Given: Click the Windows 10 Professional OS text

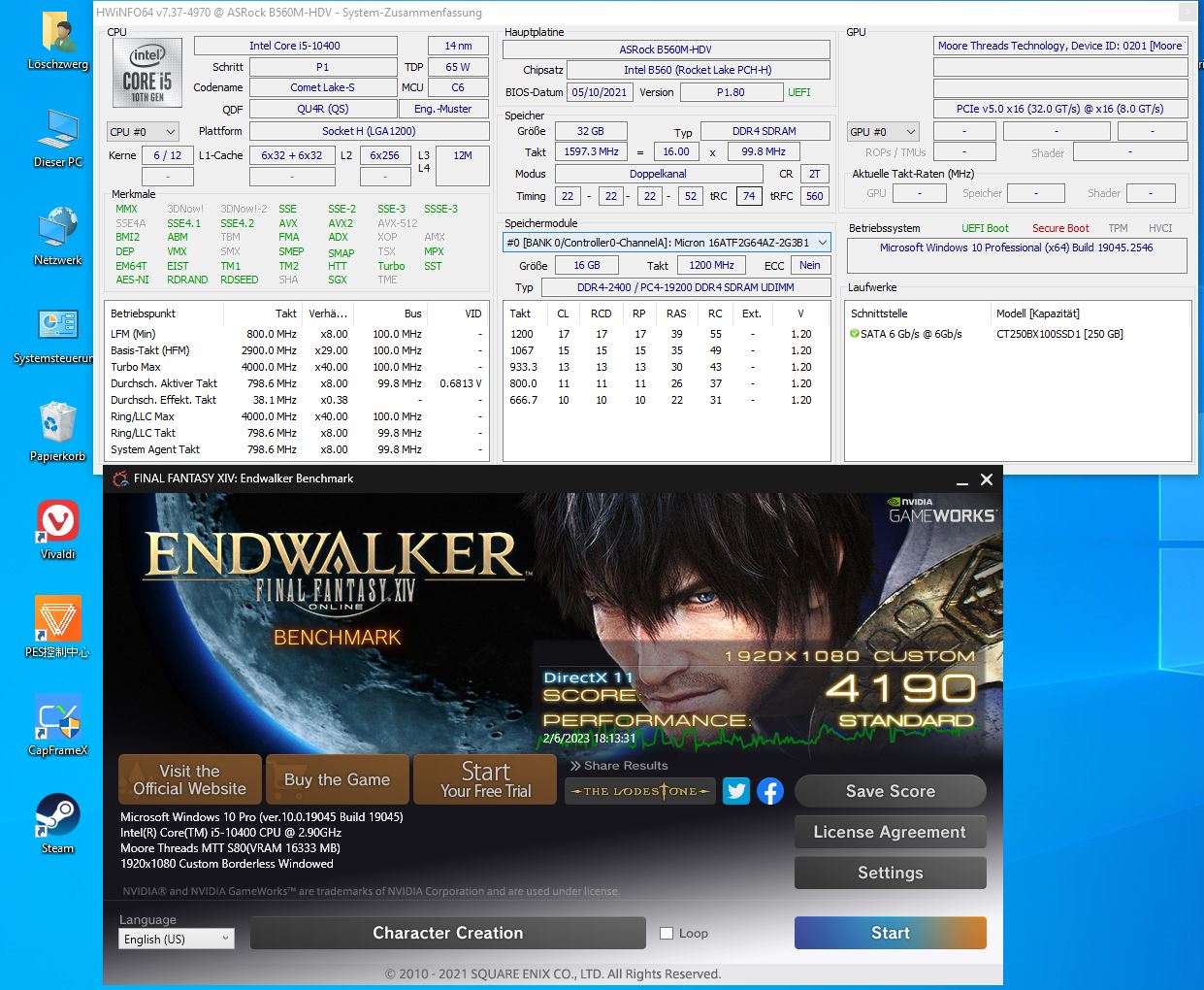Looking at the screenshot, I should 1016,247.
